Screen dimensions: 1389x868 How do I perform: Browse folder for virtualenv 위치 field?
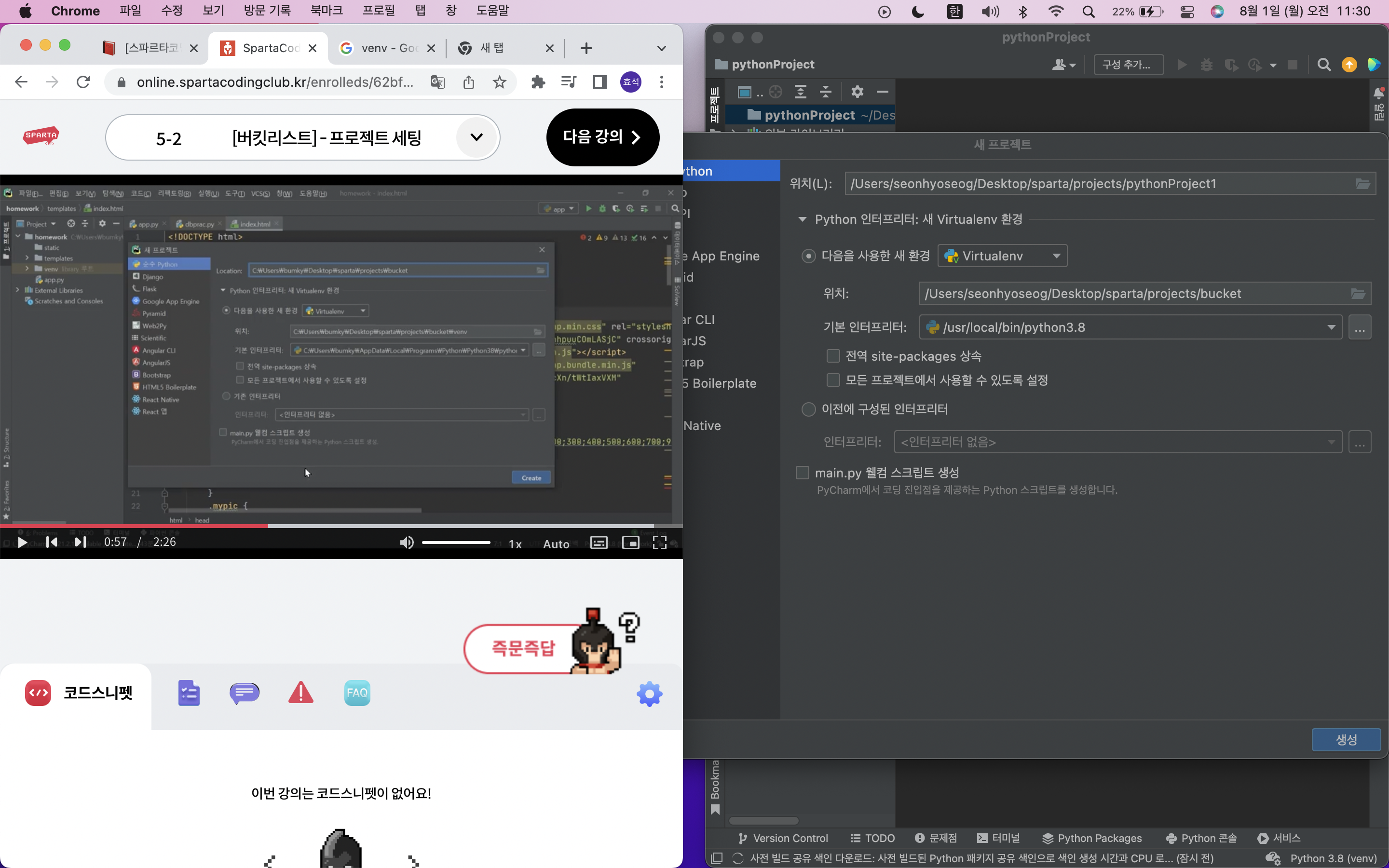coord(1358,294)
